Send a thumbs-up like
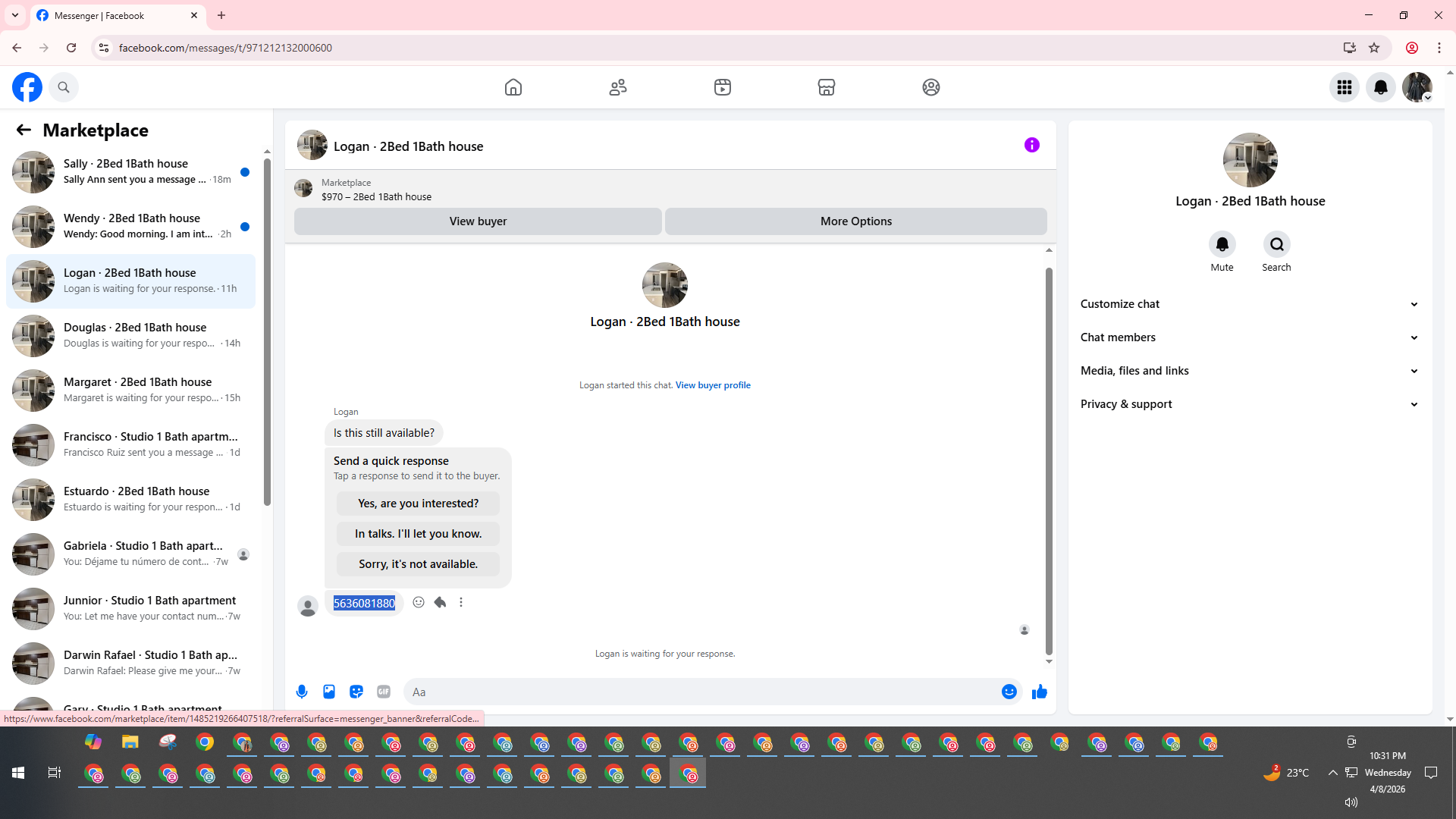 1039,692
